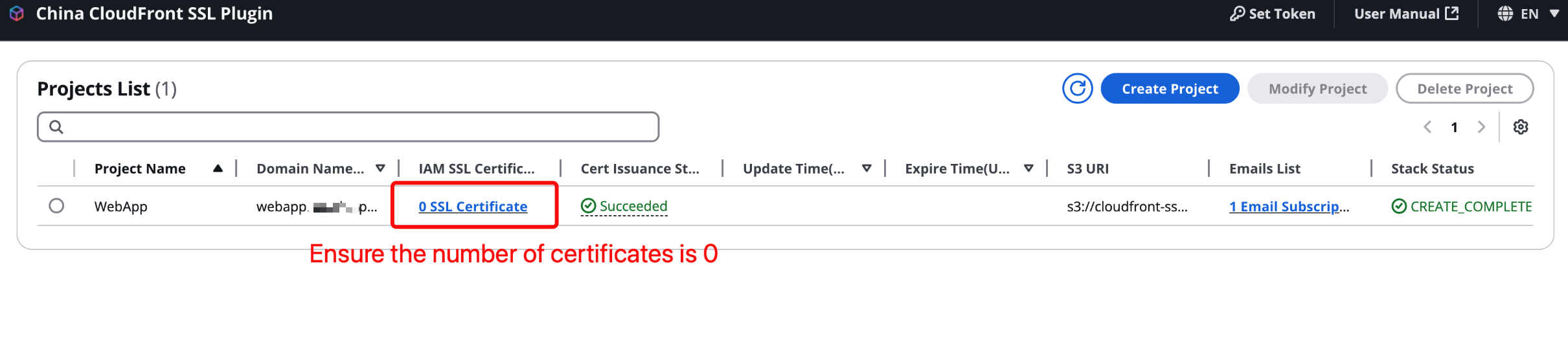The image size is (1568, 344).
Task: Sort by Domain Name column arrow
Action: point(380,168)
